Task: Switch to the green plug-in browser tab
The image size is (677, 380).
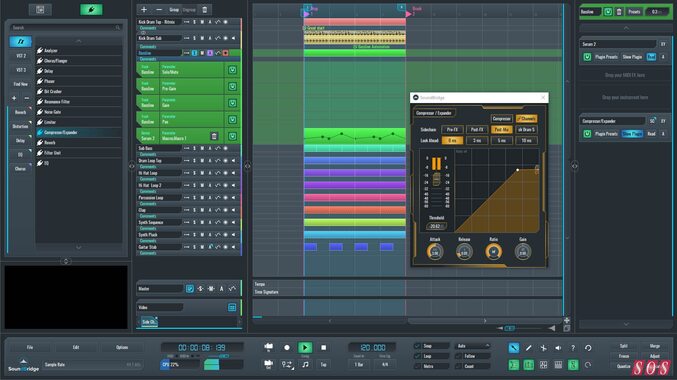Action: pos(91,9)
